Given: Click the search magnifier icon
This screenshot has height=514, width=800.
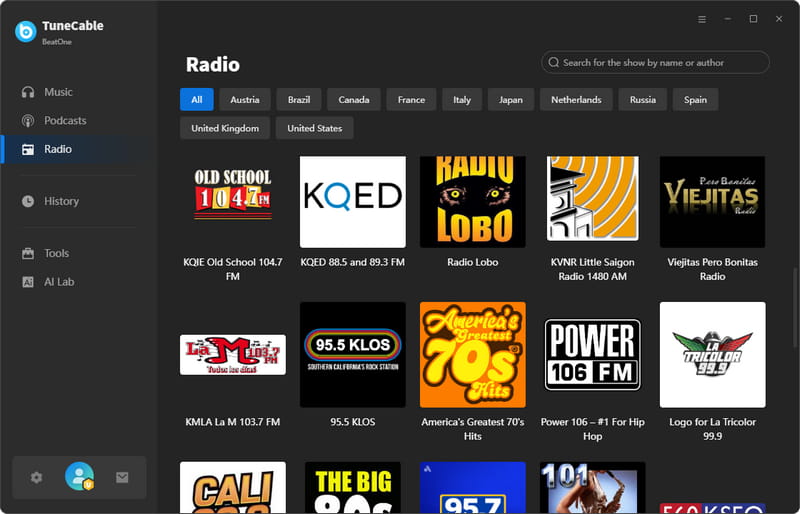Looking at the screenshot, I should pyautogui.click(x=554, y=62).
